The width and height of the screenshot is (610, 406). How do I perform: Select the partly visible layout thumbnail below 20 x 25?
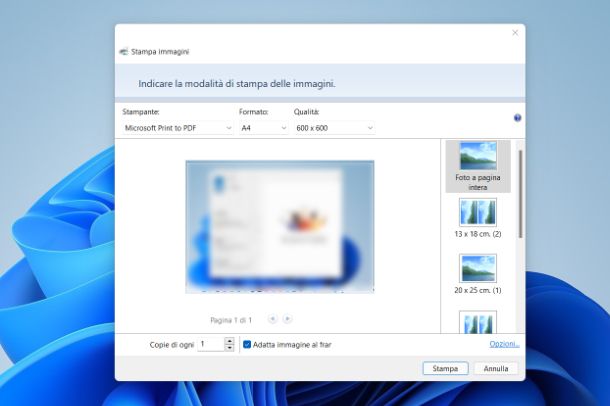[478, 322]
